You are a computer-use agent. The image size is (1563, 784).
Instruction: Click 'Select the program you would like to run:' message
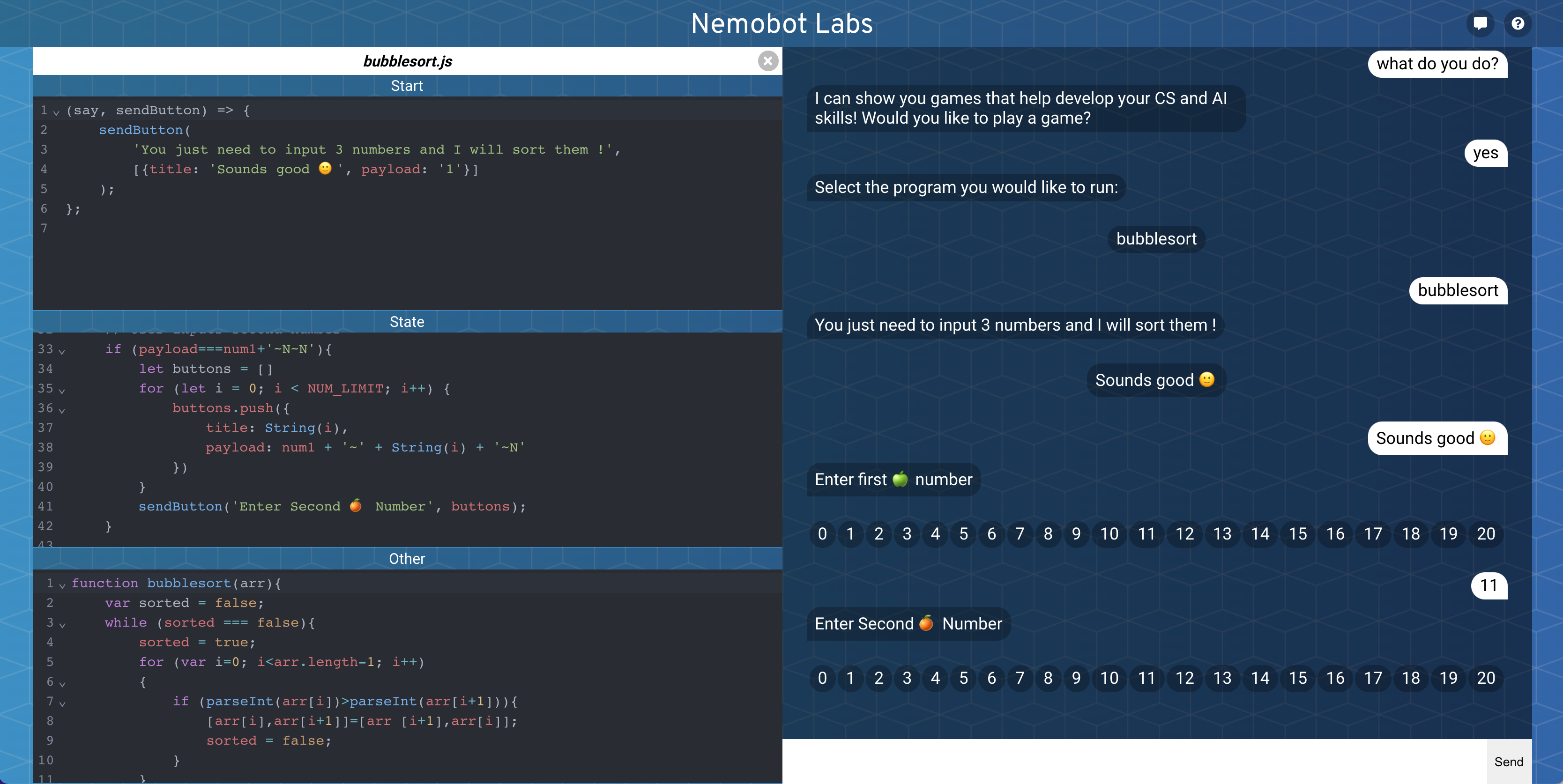[x=966, y=187]
